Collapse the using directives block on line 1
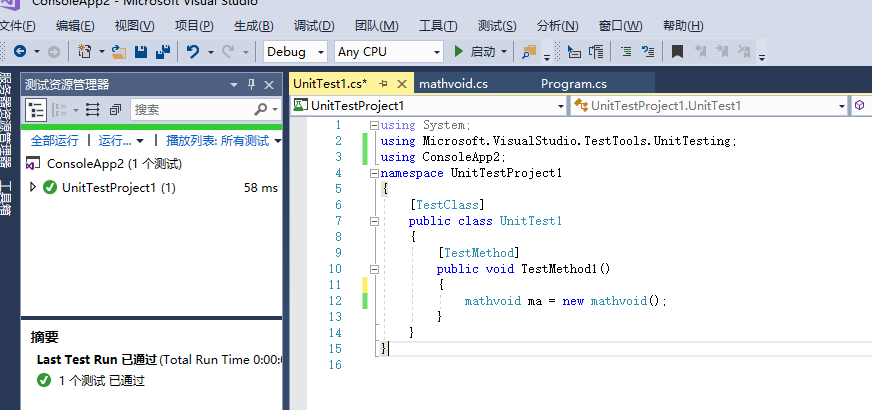This screenshot has height=410, width=872. coord(374,125)
